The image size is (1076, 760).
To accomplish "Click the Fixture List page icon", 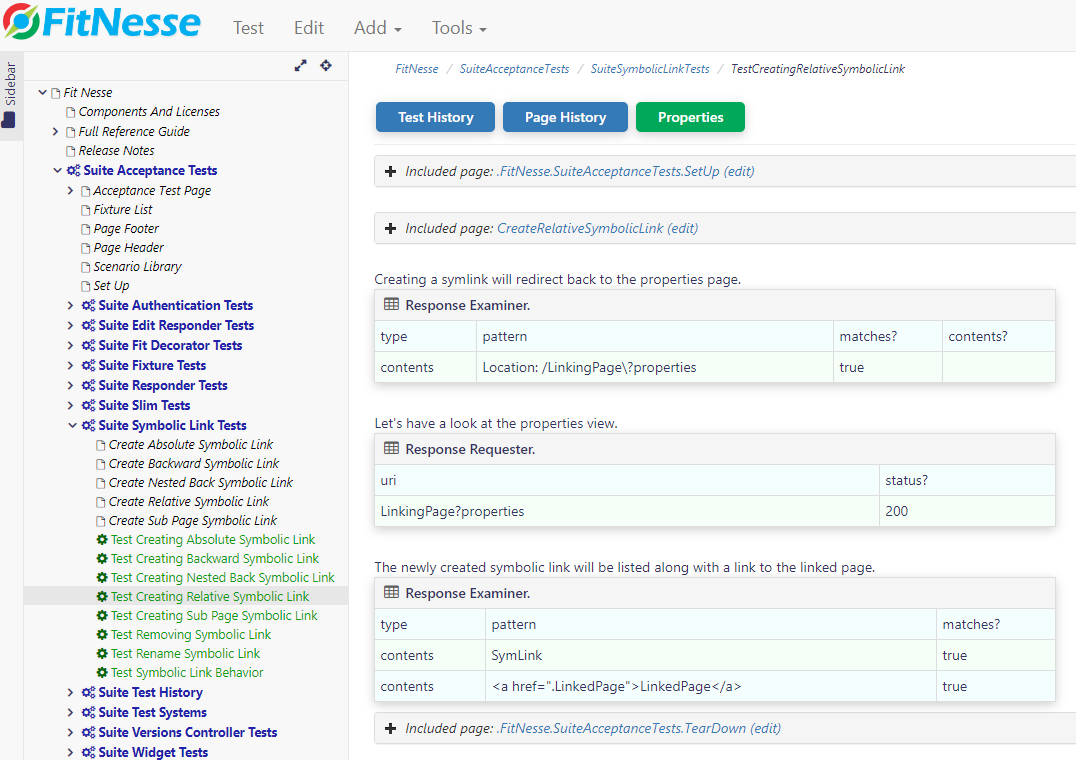I will (x=86, y=210).
